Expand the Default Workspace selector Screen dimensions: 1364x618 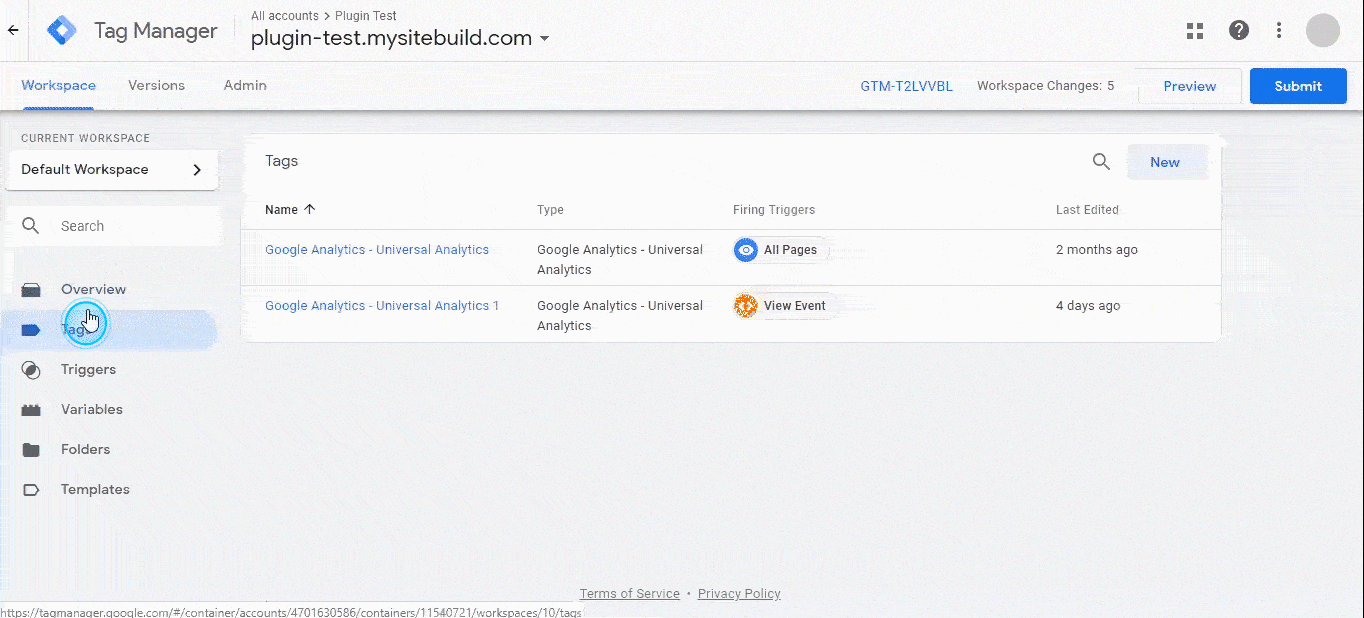tap(112, 170)
